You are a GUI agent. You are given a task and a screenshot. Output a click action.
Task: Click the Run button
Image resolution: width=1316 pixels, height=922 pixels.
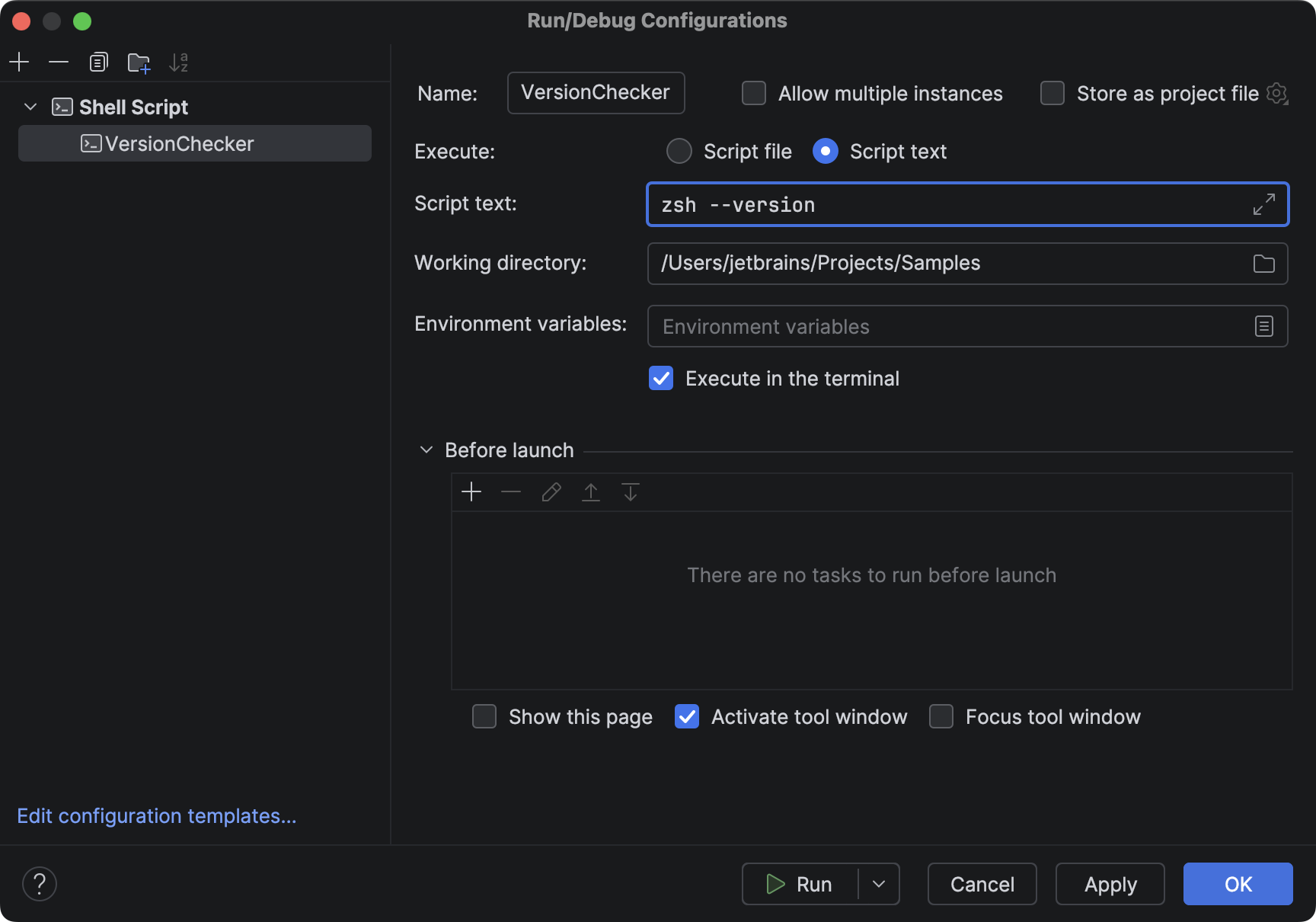pyautogui.click(x=800, y=884)
